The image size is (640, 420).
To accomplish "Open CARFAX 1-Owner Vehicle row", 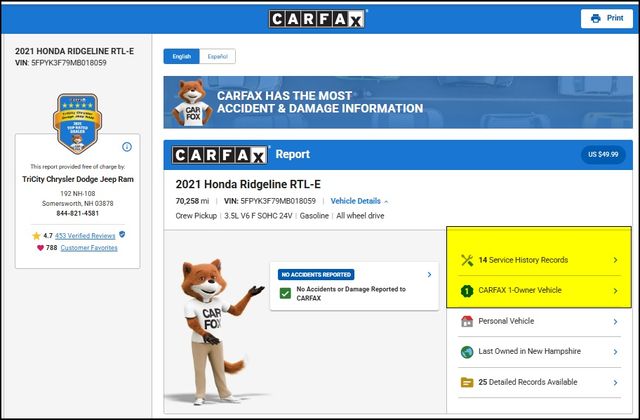I will pyautogui.click(x=539, y=291).
